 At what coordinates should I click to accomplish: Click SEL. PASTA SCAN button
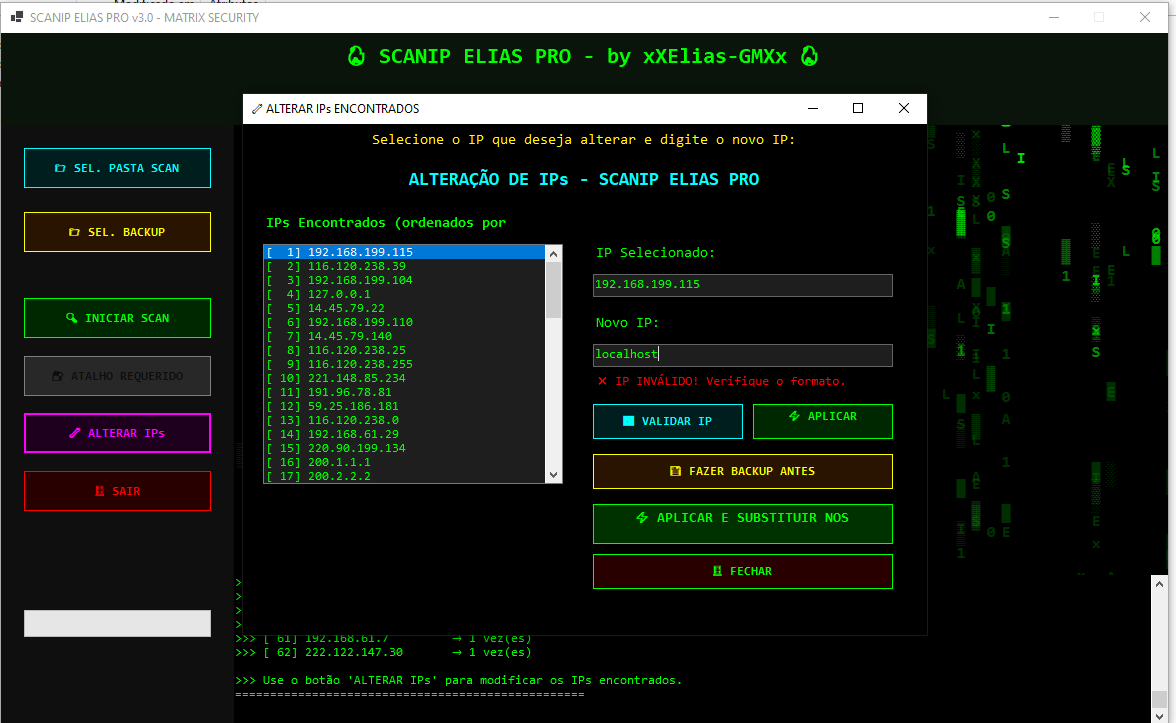(117, 168)
